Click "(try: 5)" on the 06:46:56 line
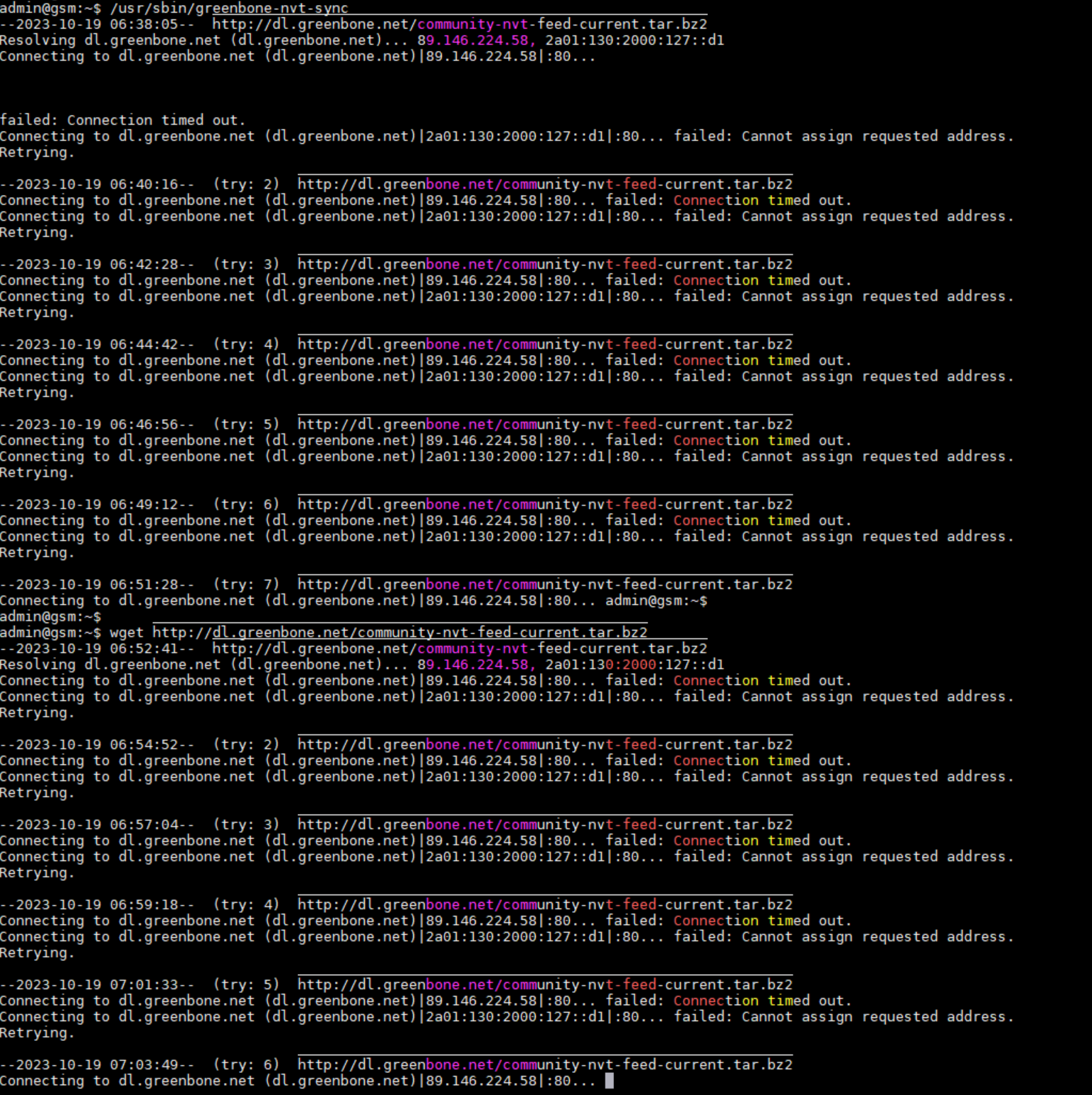This screenshot has width=1092, height=1095. (x=246, y=425)
